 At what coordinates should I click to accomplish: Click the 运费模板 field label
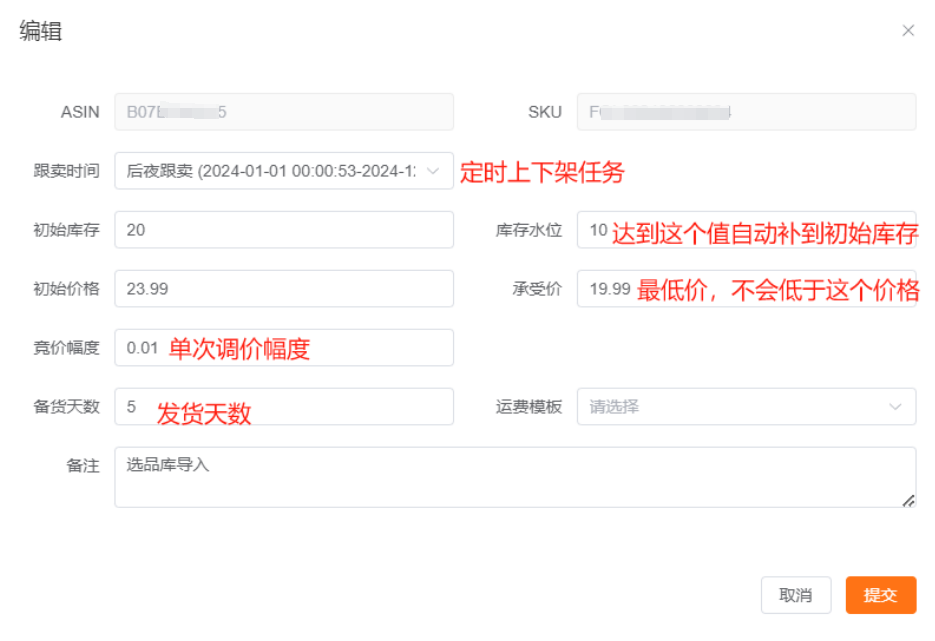click(529, 407)
